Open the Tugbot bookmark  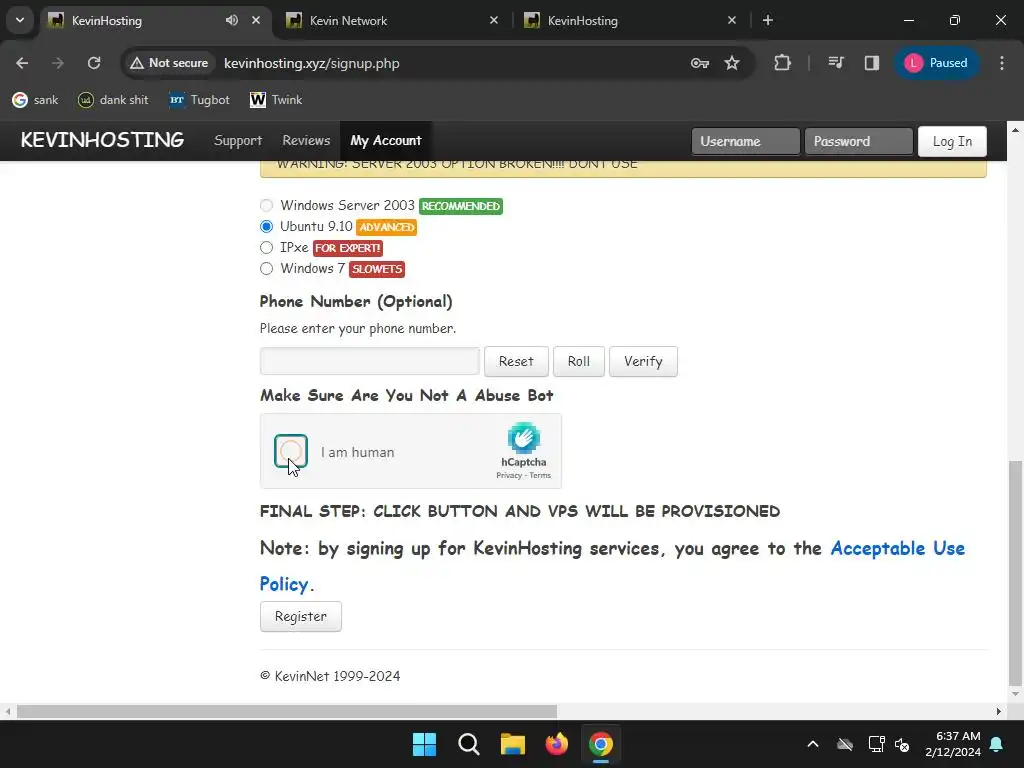point(199,100)
